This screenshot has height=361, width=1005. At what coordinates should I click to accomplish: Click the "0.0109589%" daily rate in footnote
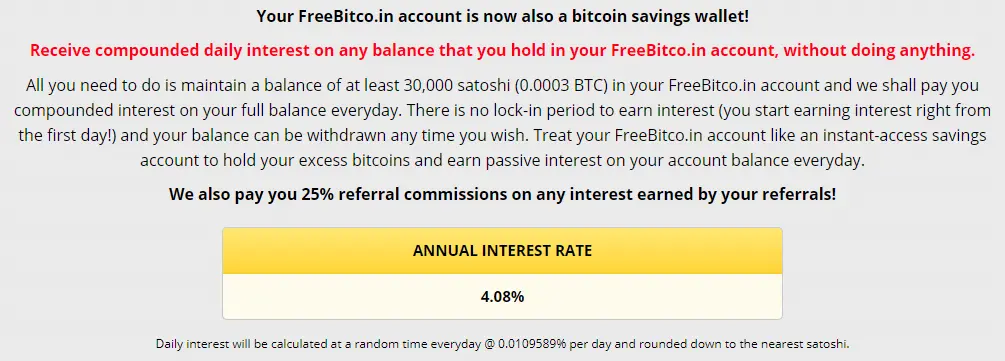coord(531,344)
